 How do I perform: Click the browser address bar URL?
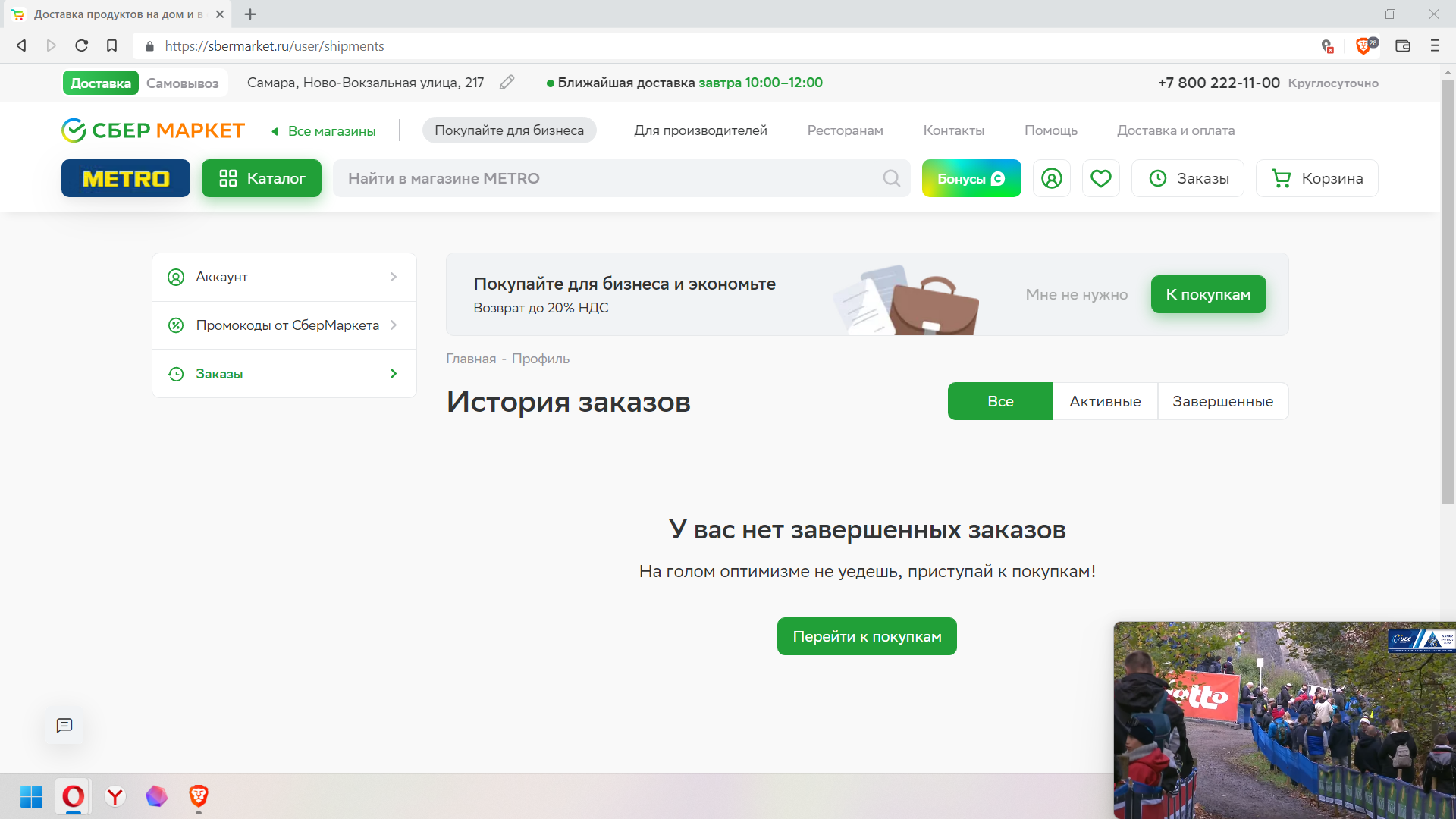275,46
